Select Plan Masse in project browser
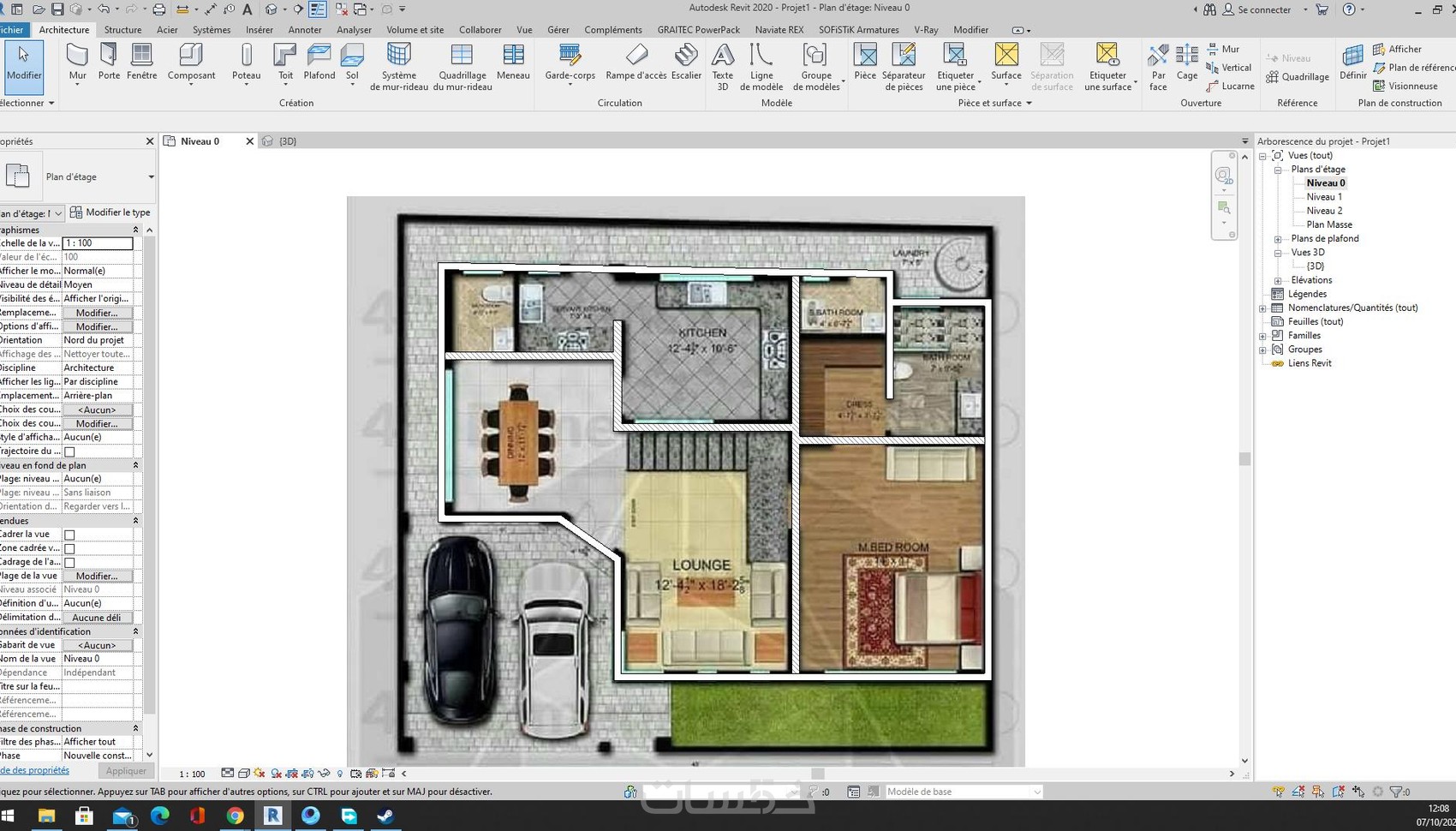The image size is (1456, 831). pyautogui.click(x=1329, y=224)
